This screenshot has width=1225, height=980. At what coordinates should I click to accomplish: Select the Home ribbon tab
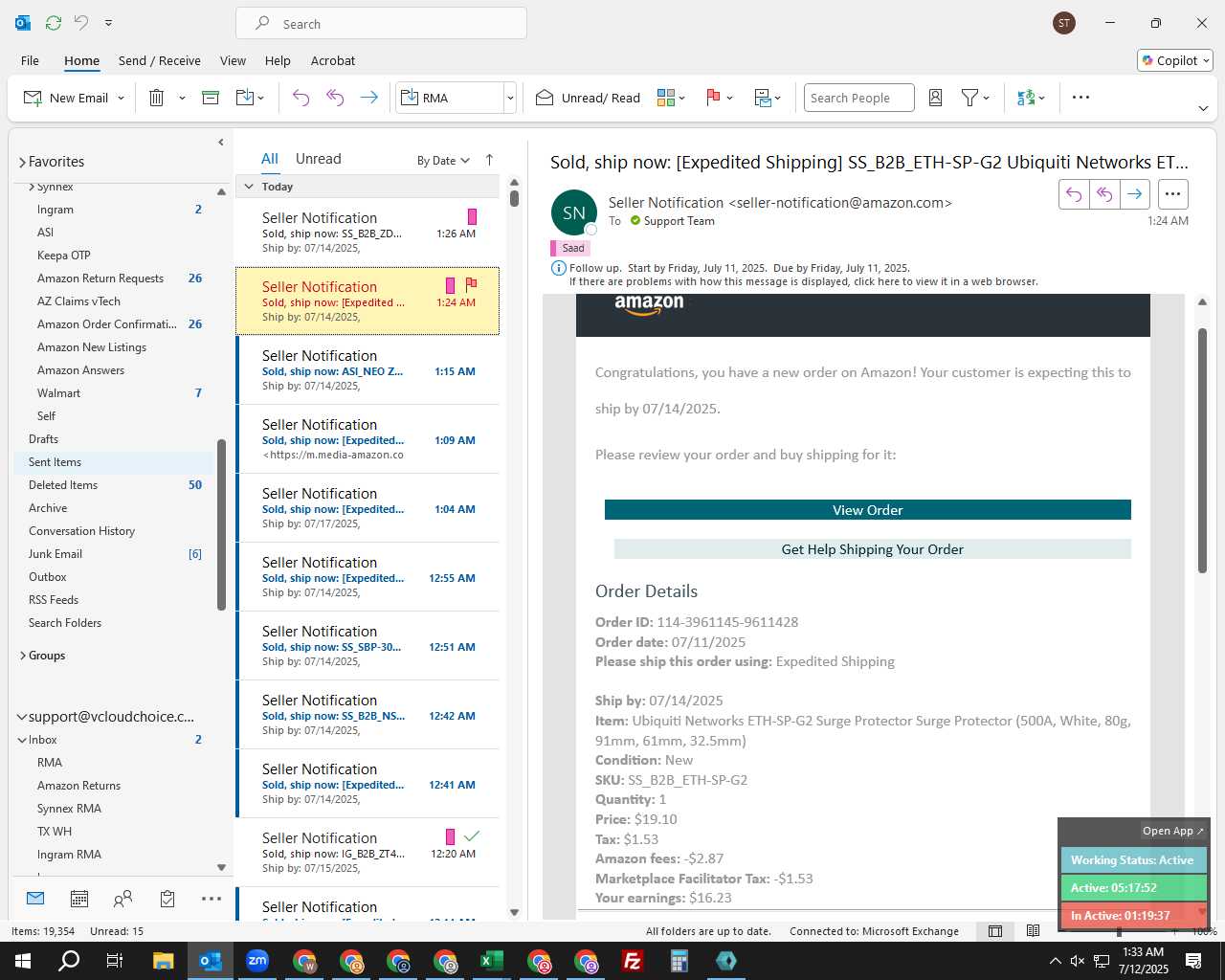tap(81, 60)
